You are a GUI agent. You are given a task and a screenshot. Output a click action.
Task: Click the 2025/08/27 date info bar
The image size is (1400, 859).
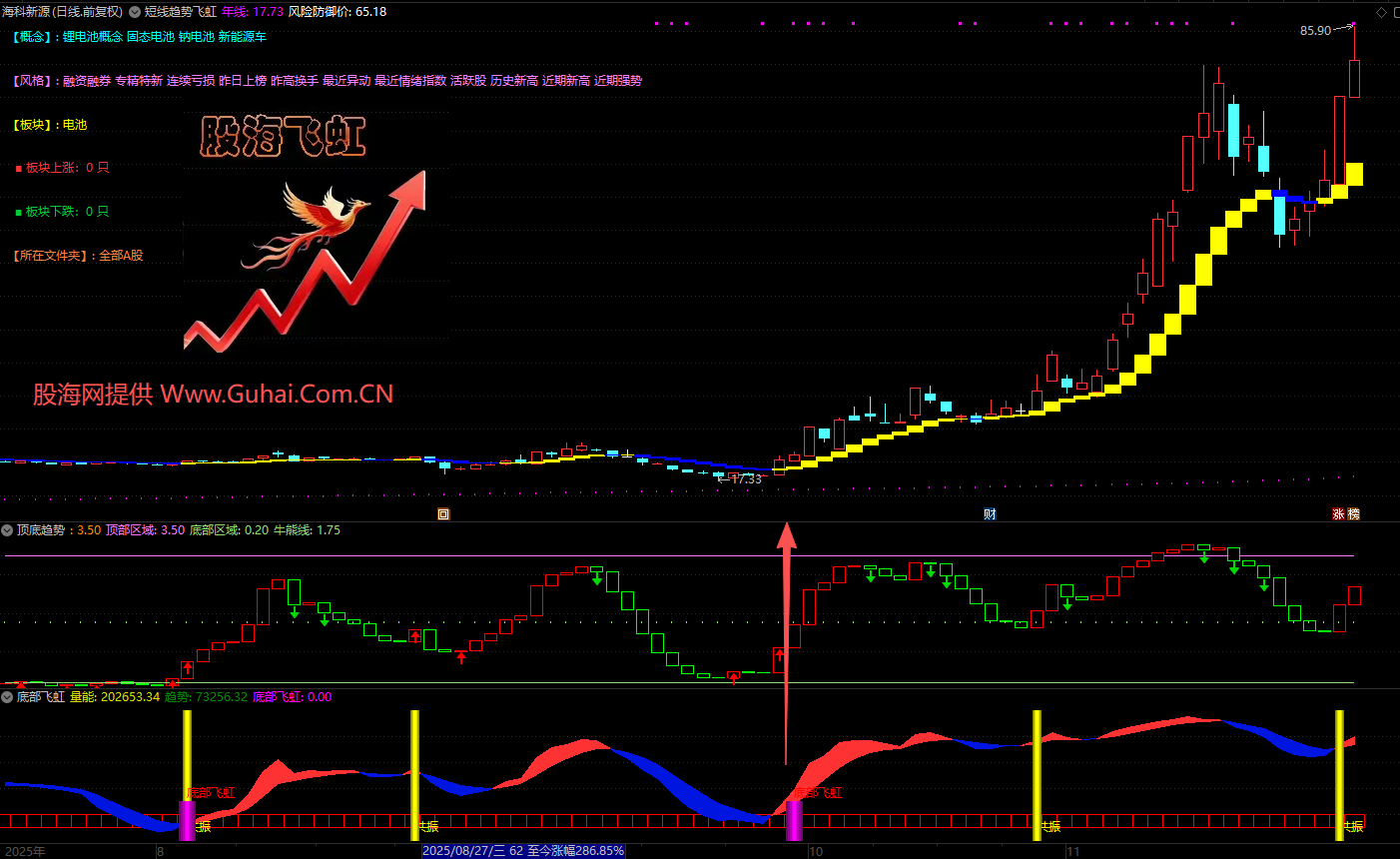click(523, 851)
